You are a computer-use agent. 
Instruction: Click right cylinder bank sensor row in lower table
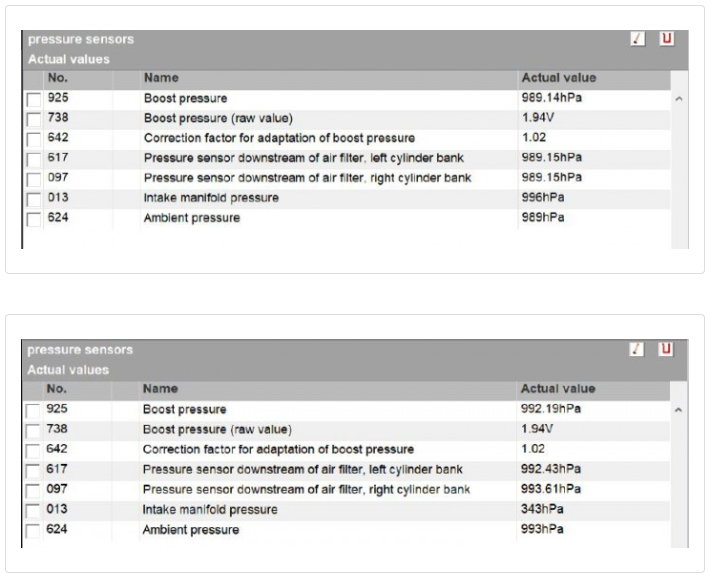(346, 489)
